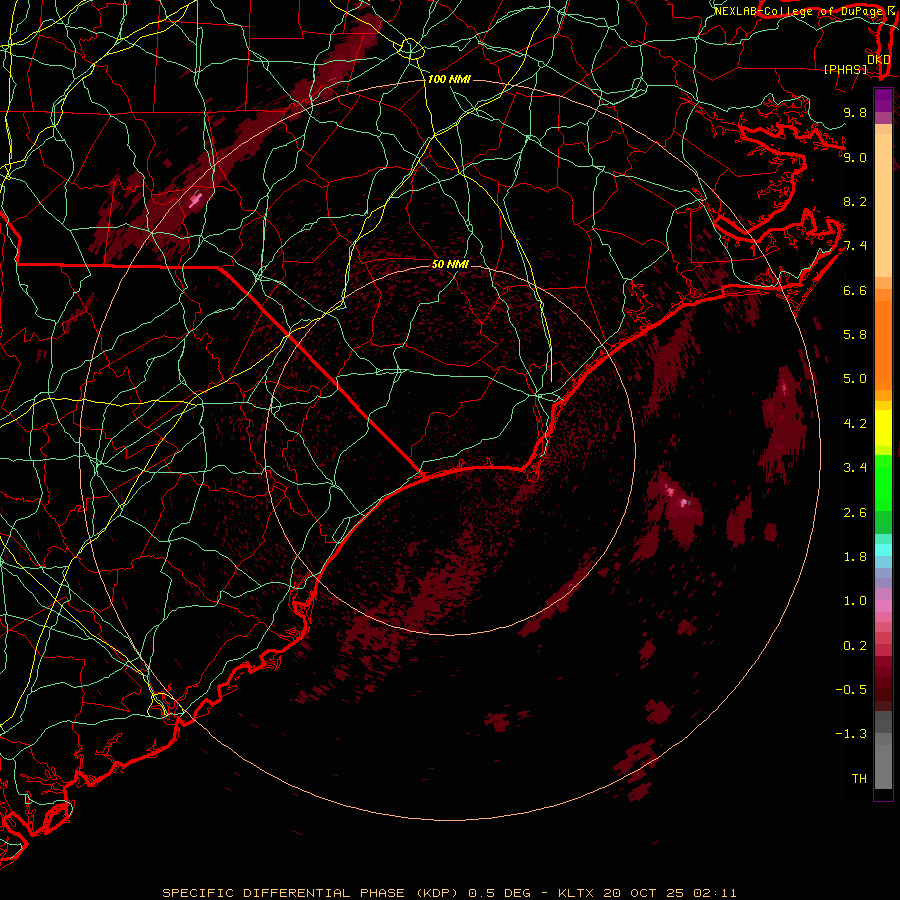Click the 5.8 value on the color scale

pyautogui.click(x=855, y=335)
